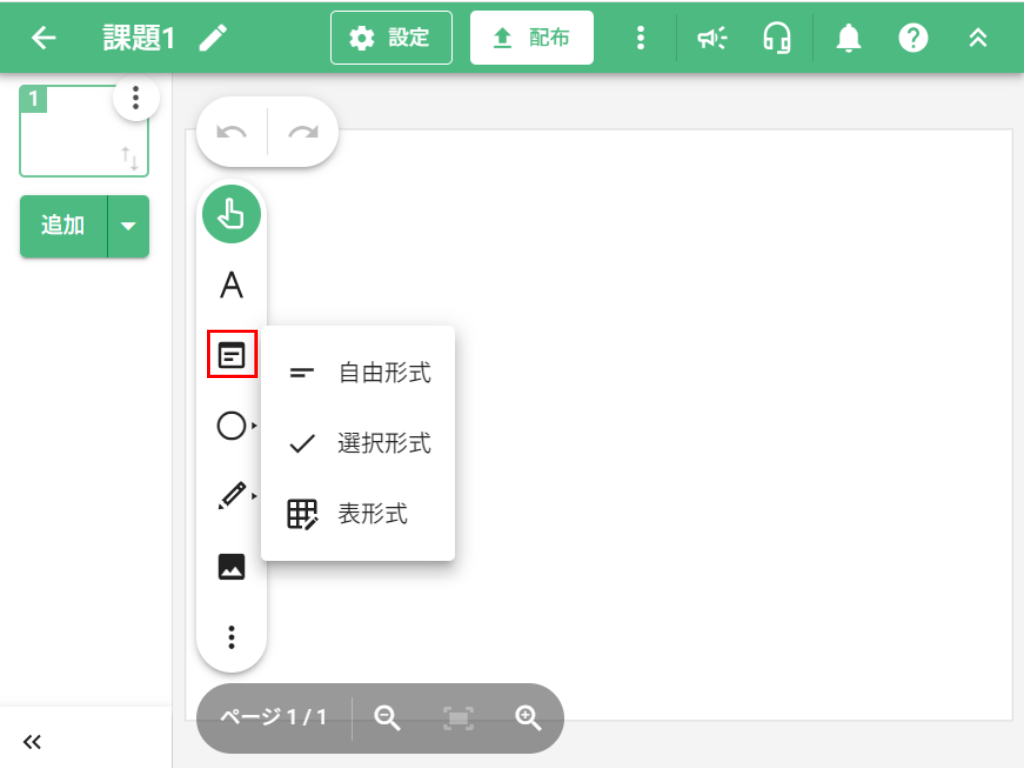This screenshot has width=1024, height=768.
Task: Open the pen drawing tool
Action: 233,496
